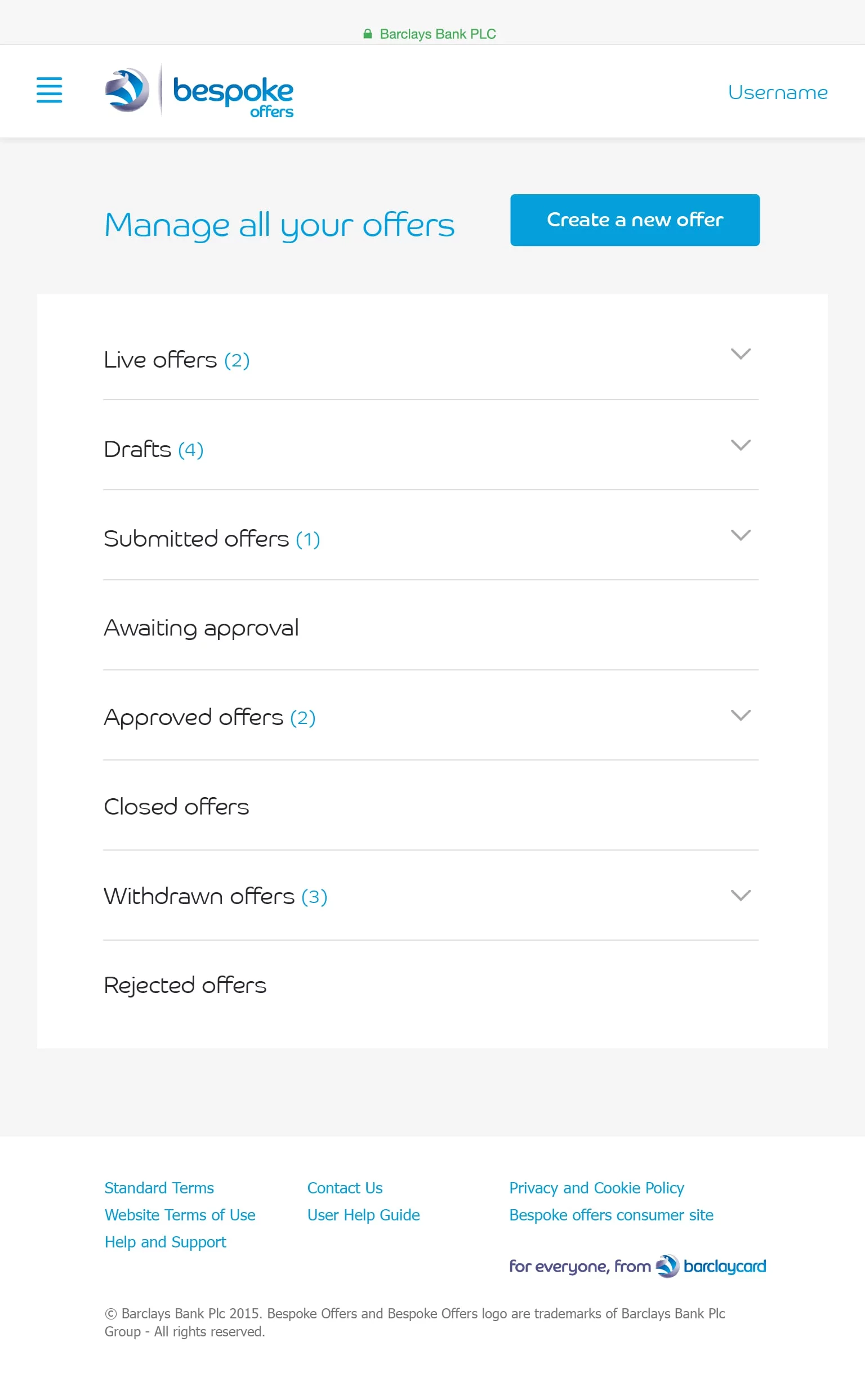Image resolution: width=865 pixels, height=1400 pixels.
Task: Click the Barclaycard footer logo
Action: coord(710,1266)
